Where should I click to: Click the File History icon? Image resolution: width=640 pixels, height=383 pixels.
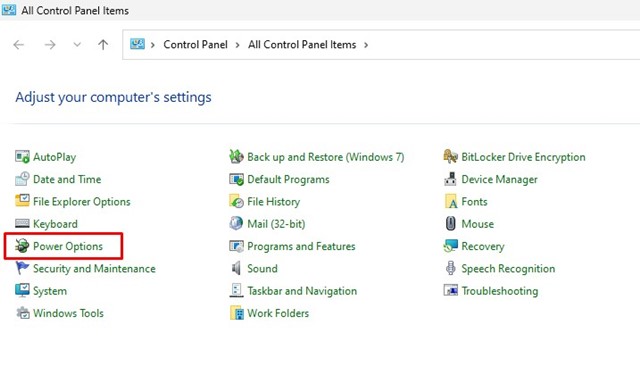click(x=236, y=201)
